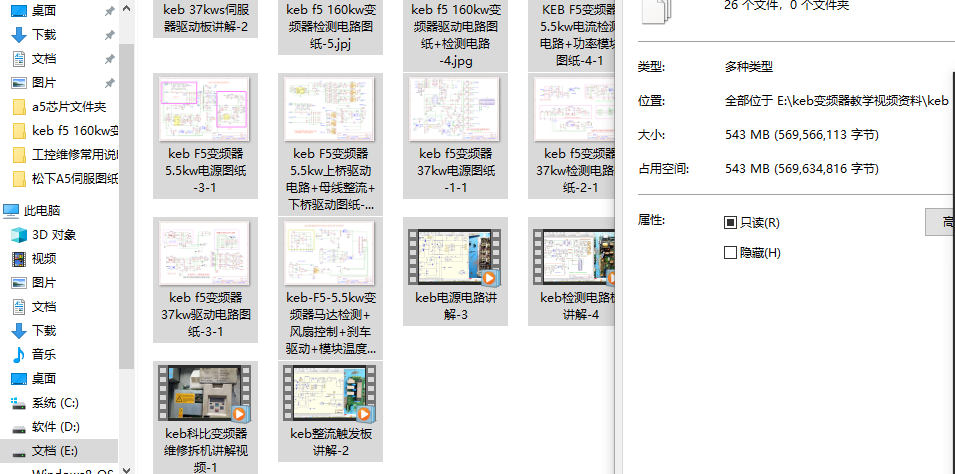Open the keb f5 160kw folder icon
The height and width of the screenshot is (474, 955).
point(19,131)
